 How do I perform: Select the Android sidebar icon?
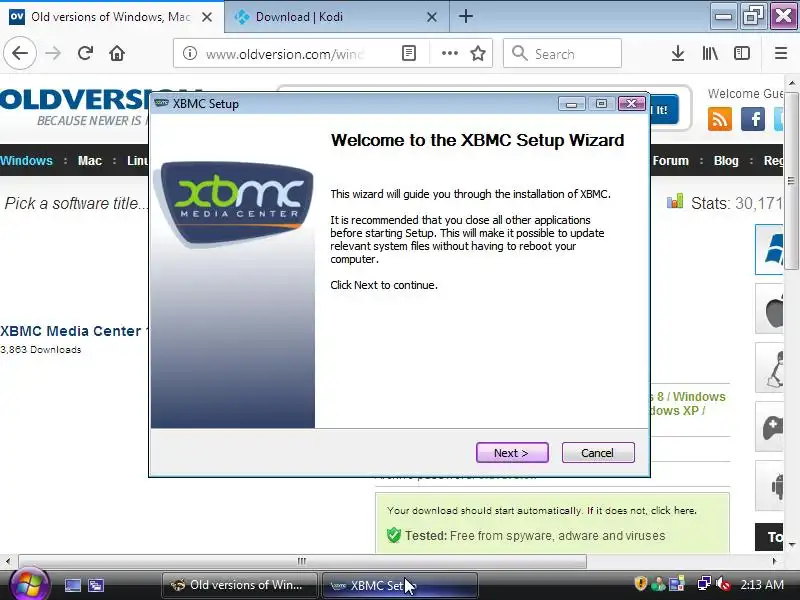point(770,485)
